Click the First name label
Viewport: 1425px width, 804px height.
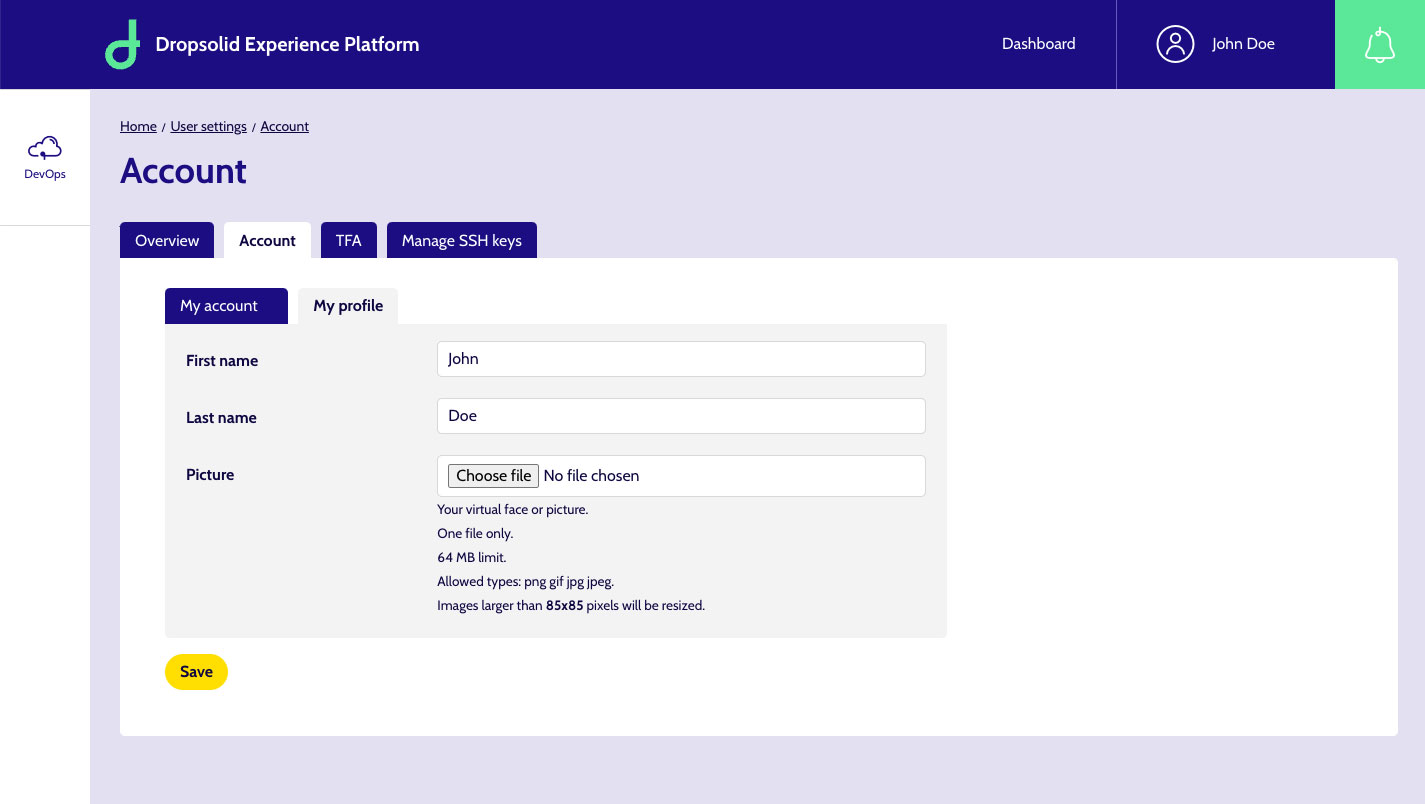click(222, 361)
